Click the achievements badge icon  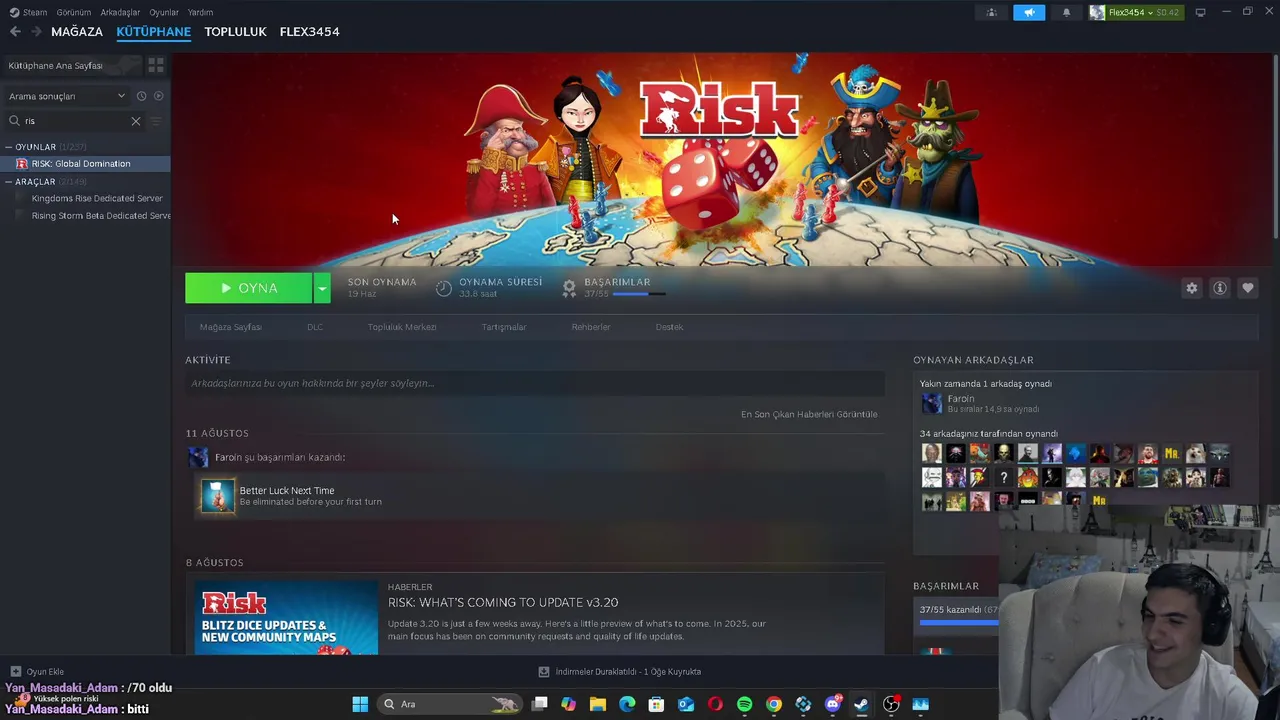[569, 288]
